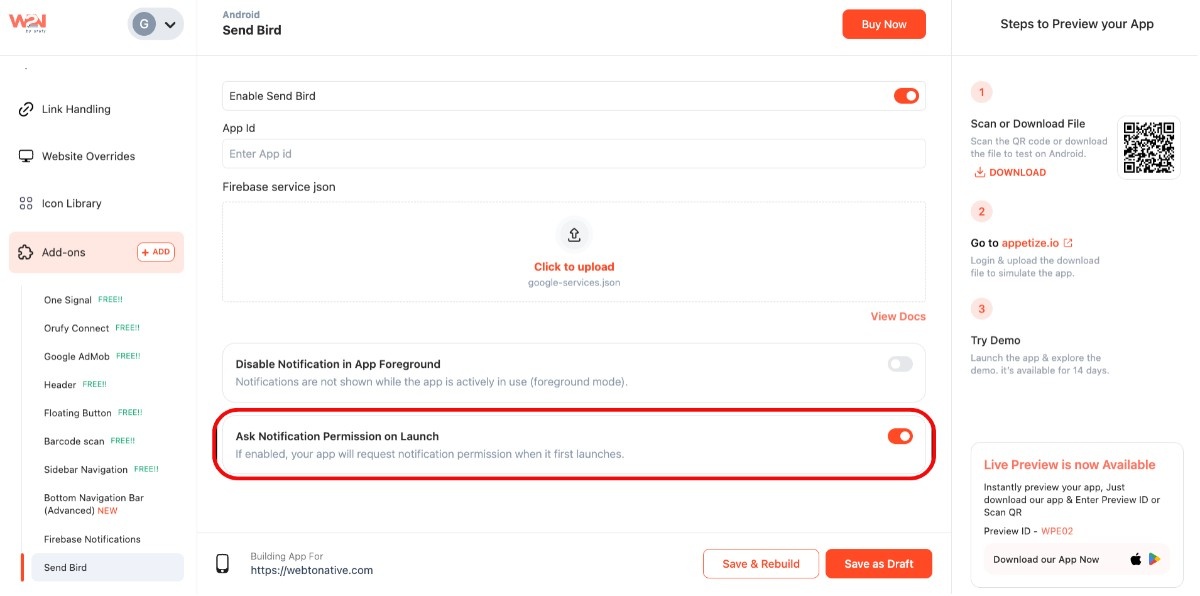Click the Buy Now button
Image resolution: width=1200 pixels, height=596 pixels.
point(884,24)
